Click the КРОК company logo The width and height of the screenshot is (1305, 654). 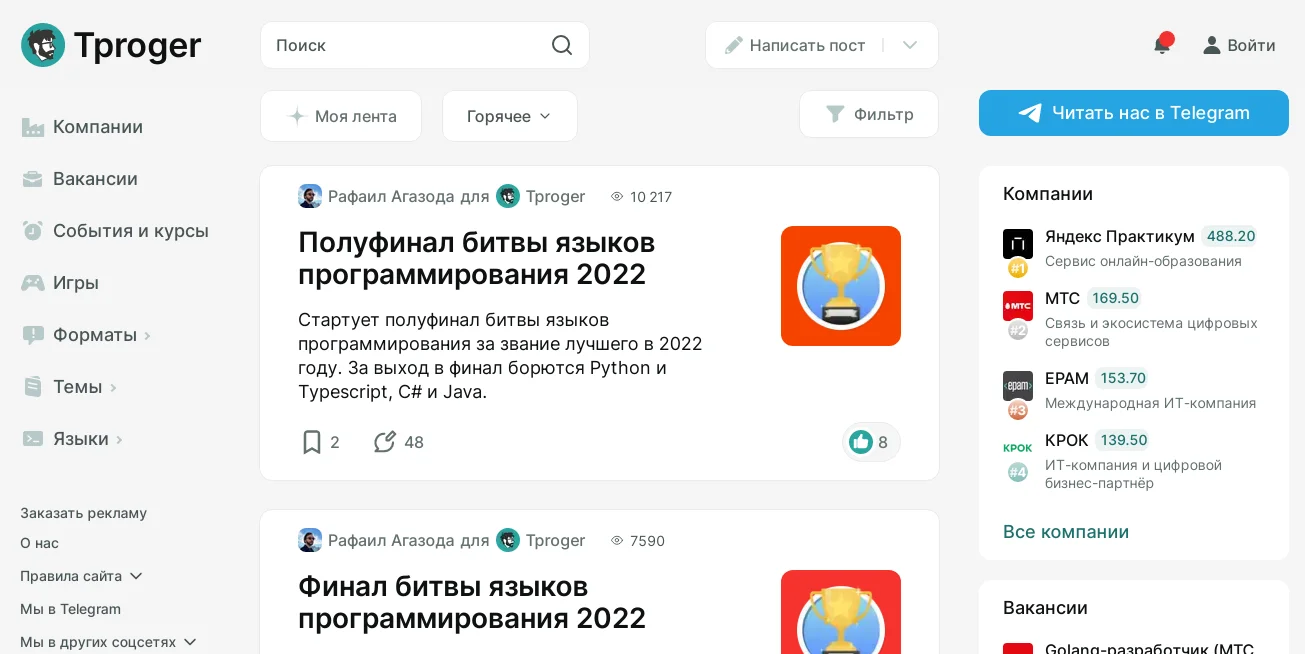tap(1018, 448)
